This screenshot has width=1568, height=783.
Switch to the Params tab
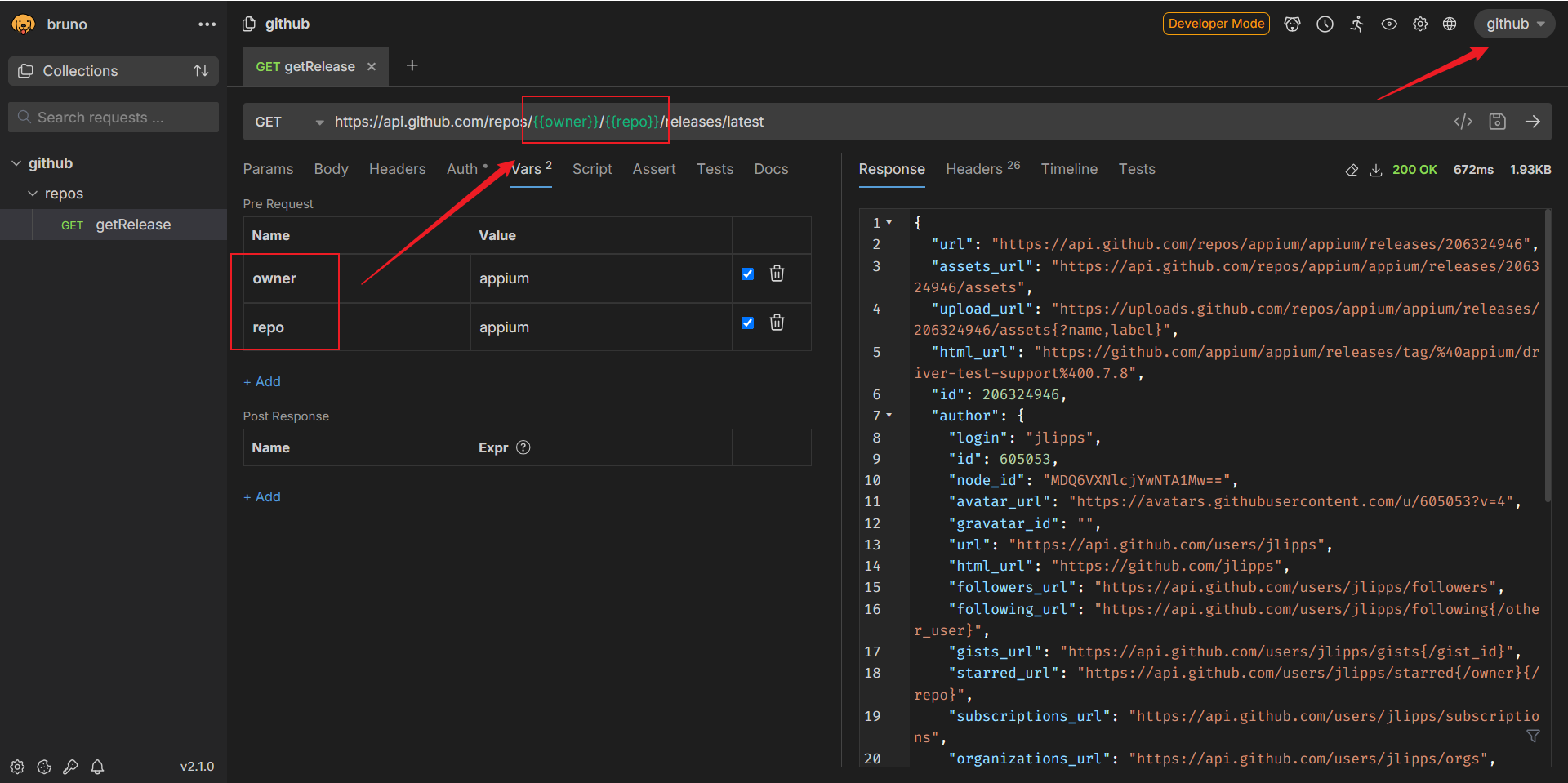tap(268, 169)
